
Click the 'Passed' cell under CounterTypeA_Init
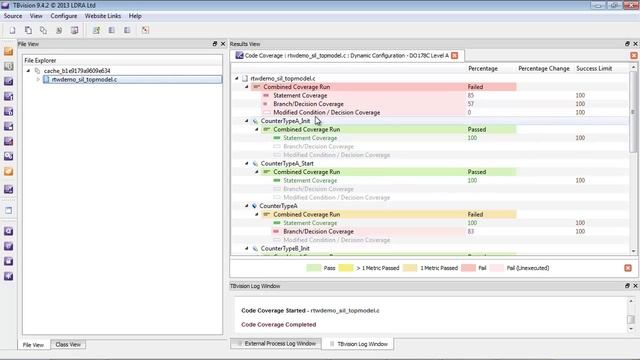click(x=491, y=129)
